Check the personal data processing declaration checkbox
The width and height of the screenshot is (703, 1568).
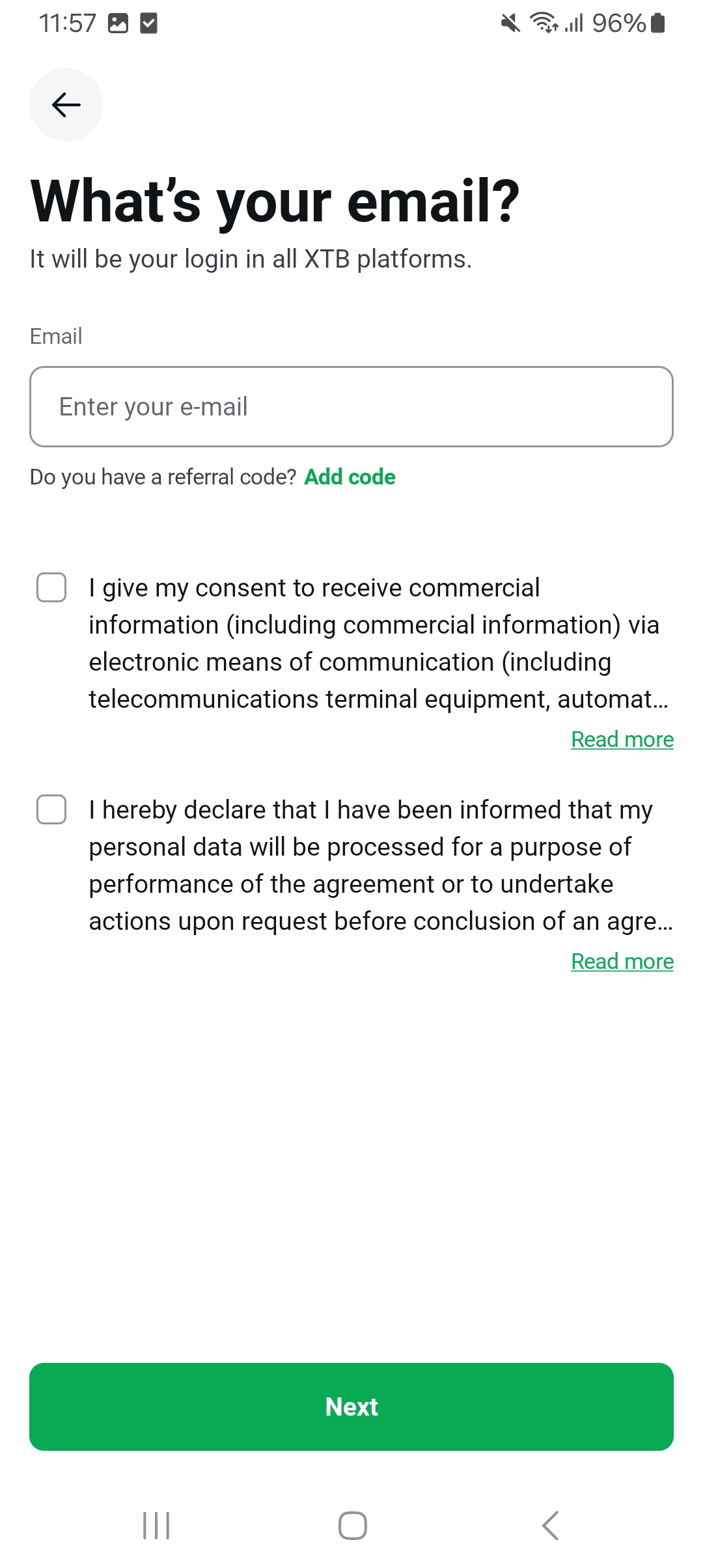51,809
